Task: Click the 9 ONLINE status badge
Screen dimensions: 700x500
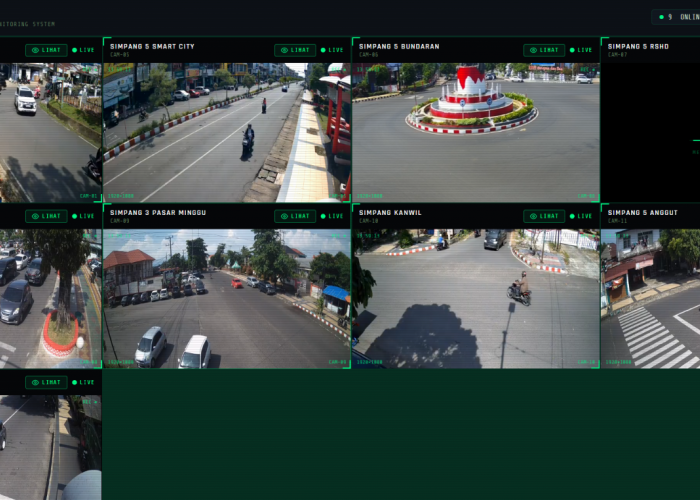Action: click(x=676, y=17)
